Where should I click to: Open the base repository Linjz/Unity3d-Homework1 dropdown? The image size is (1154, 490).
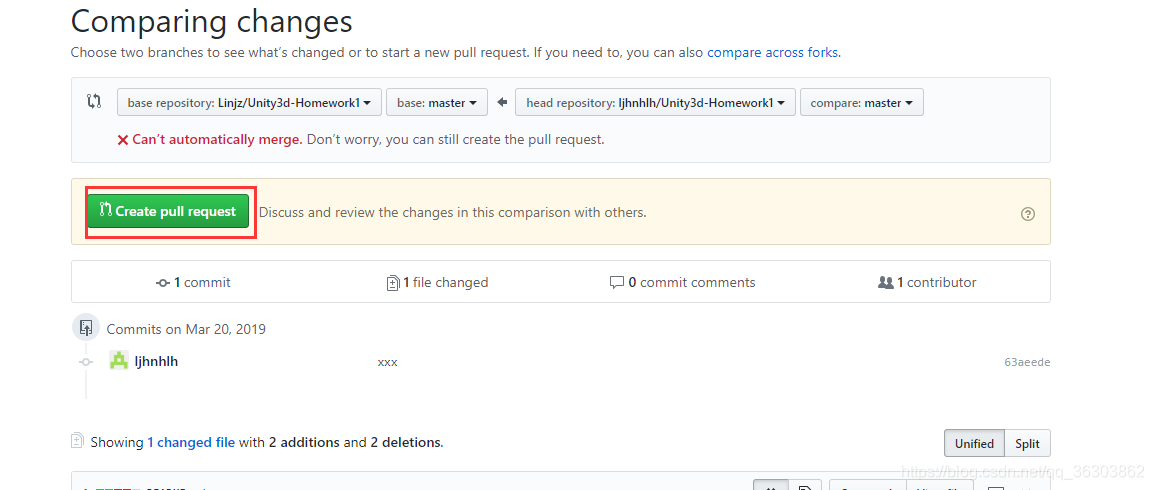pyautogui.click(x=249, y=103)
